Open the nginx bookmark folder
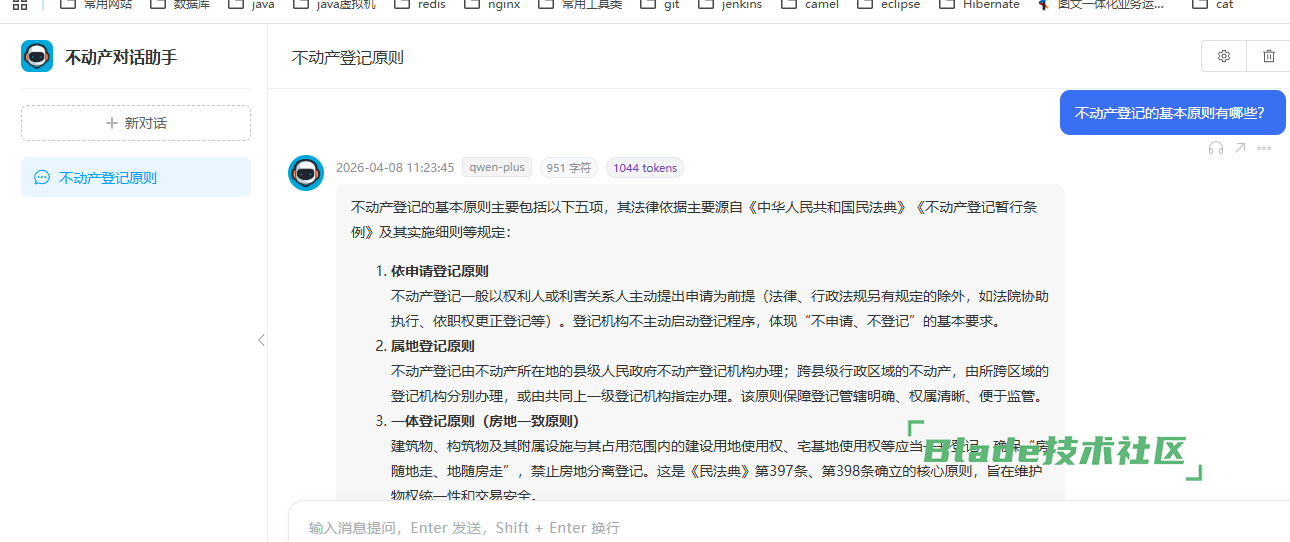1290x542 pixels. pos(494,5)
